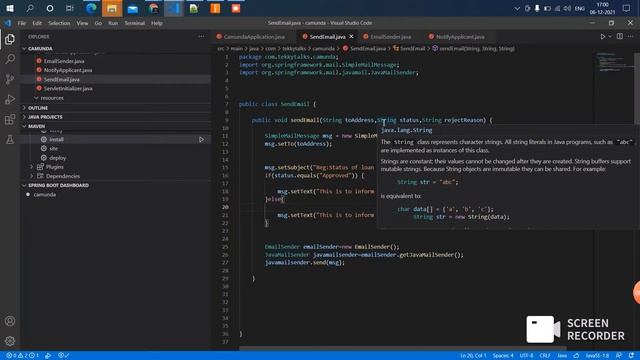The width and height of the screenshot is (640, 360).
Task: Click the UTF-8 encoding status entry
Action: pos(526,356)
